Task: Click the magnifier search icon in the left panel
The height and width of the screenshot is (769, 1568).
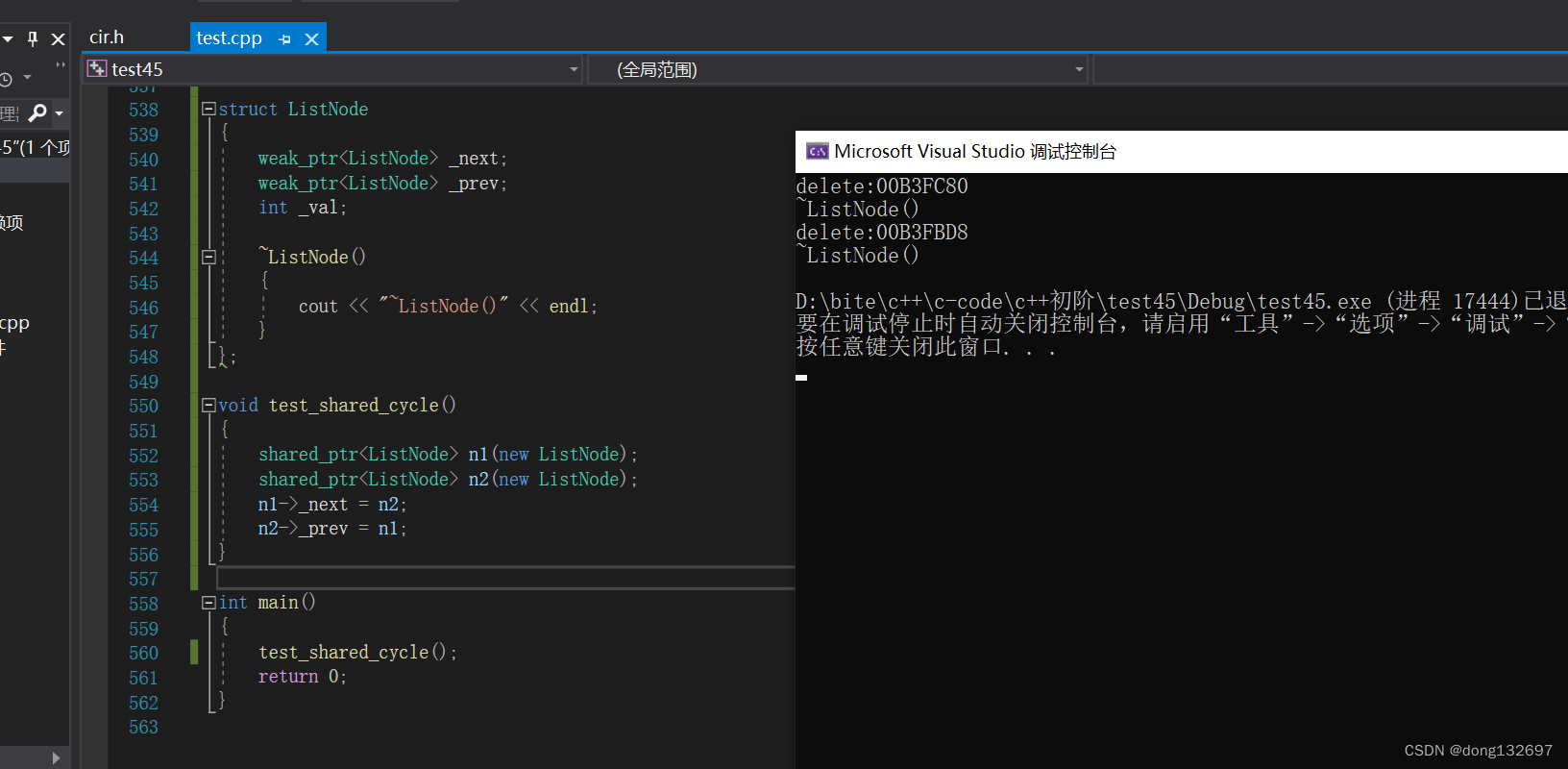Action: [x=37, y=113]
